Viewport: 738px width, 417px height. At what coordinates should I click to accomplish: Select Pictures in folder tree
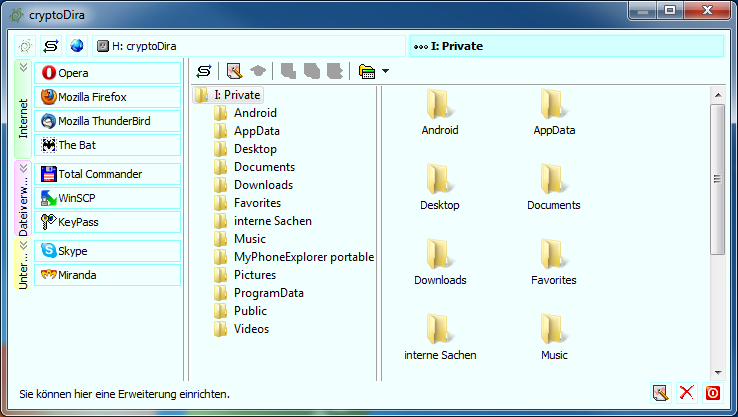point(255,275)
